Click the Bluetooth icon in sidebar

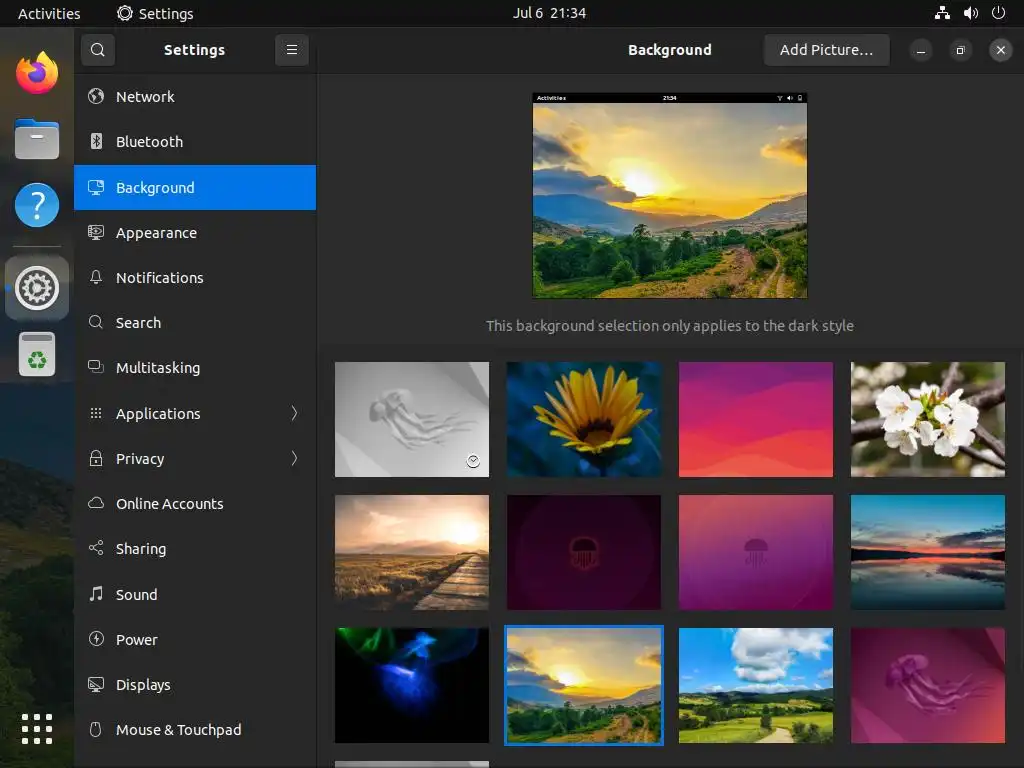pyautogui.click(x=96, y=141)
